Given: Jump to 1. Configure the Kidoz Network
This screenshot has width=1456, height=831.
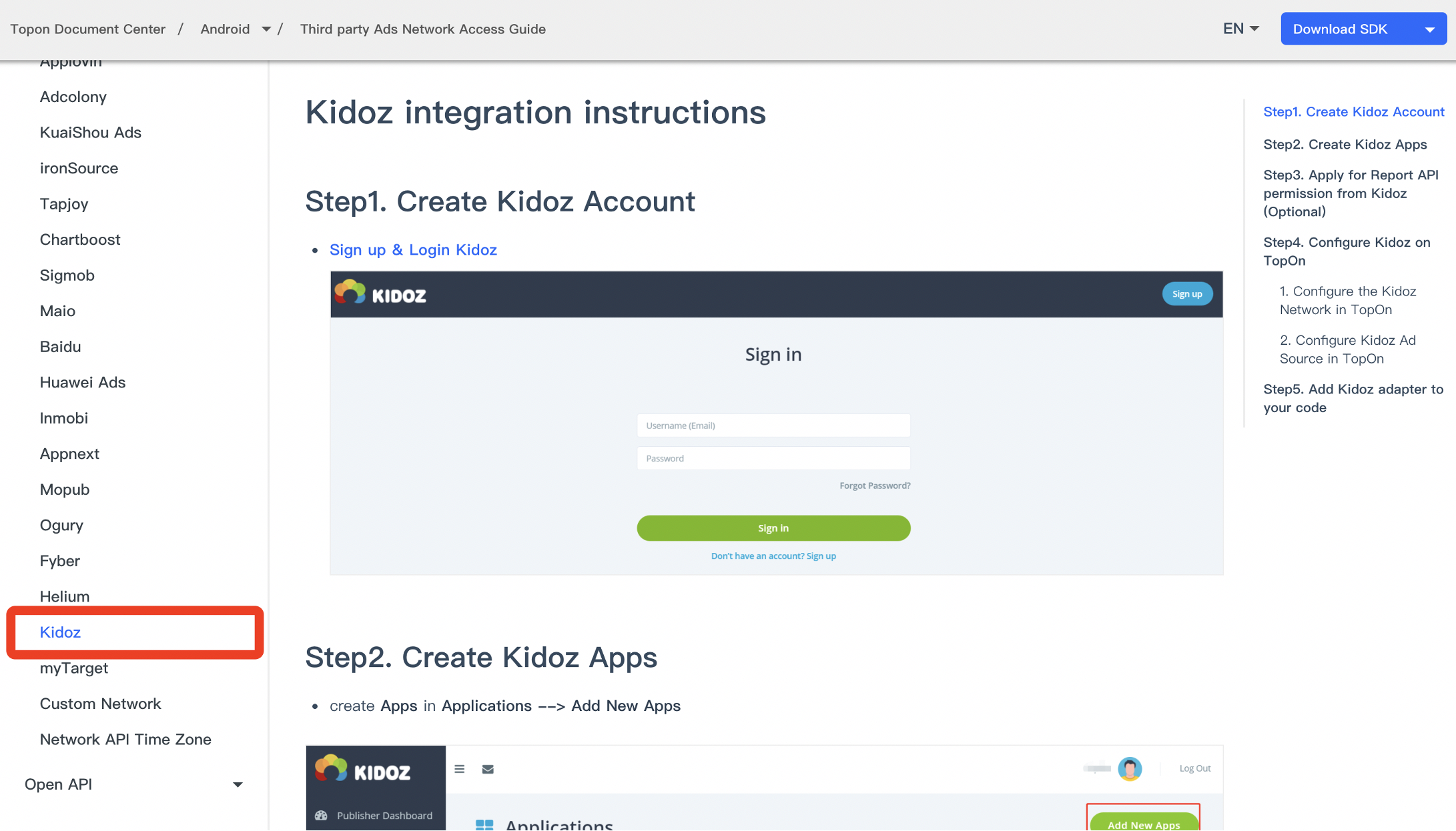Looking at the screenshot, I should (1348, 300).
